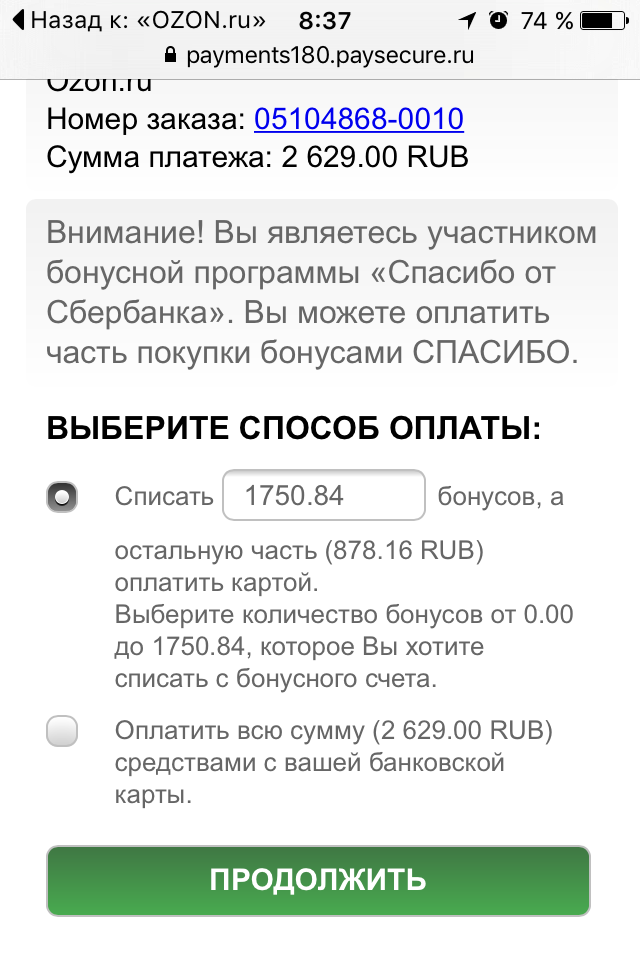640x960 pixels.
Task: Tap the 74 % battery percentage
Action: (x=547, y=20)
